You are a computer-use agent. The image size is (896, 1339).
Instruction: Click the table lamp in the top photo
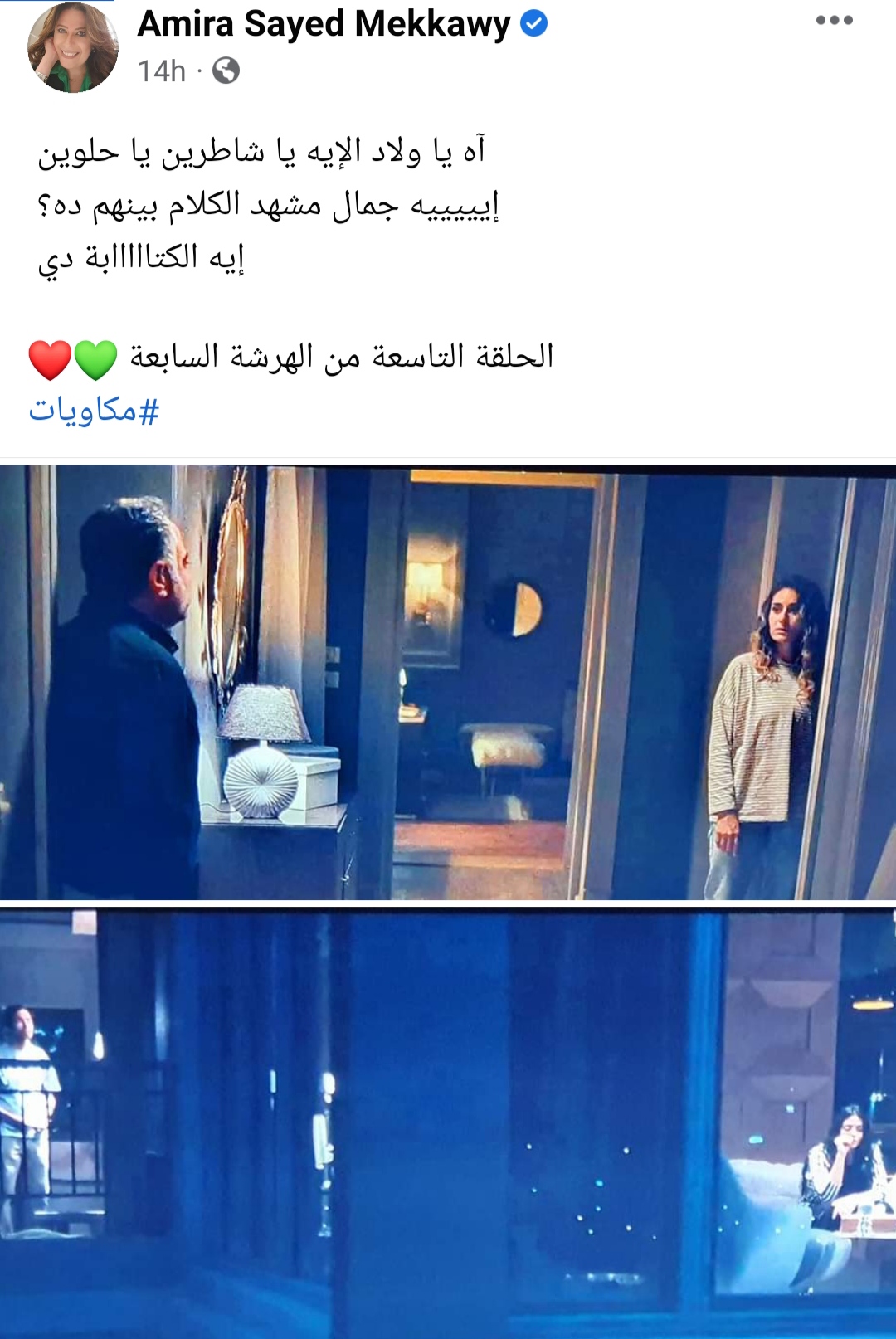tap(263, 751)
